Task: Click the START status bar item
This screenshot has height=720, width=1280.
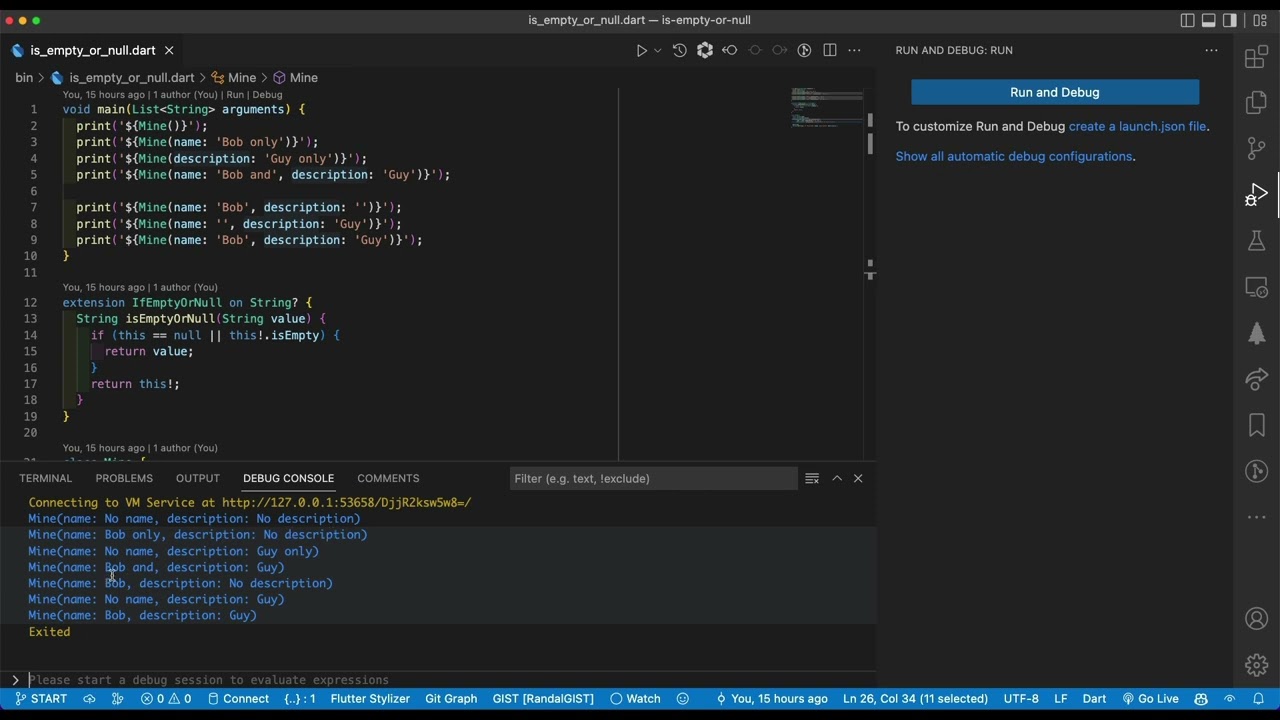Action: [41, 699]
